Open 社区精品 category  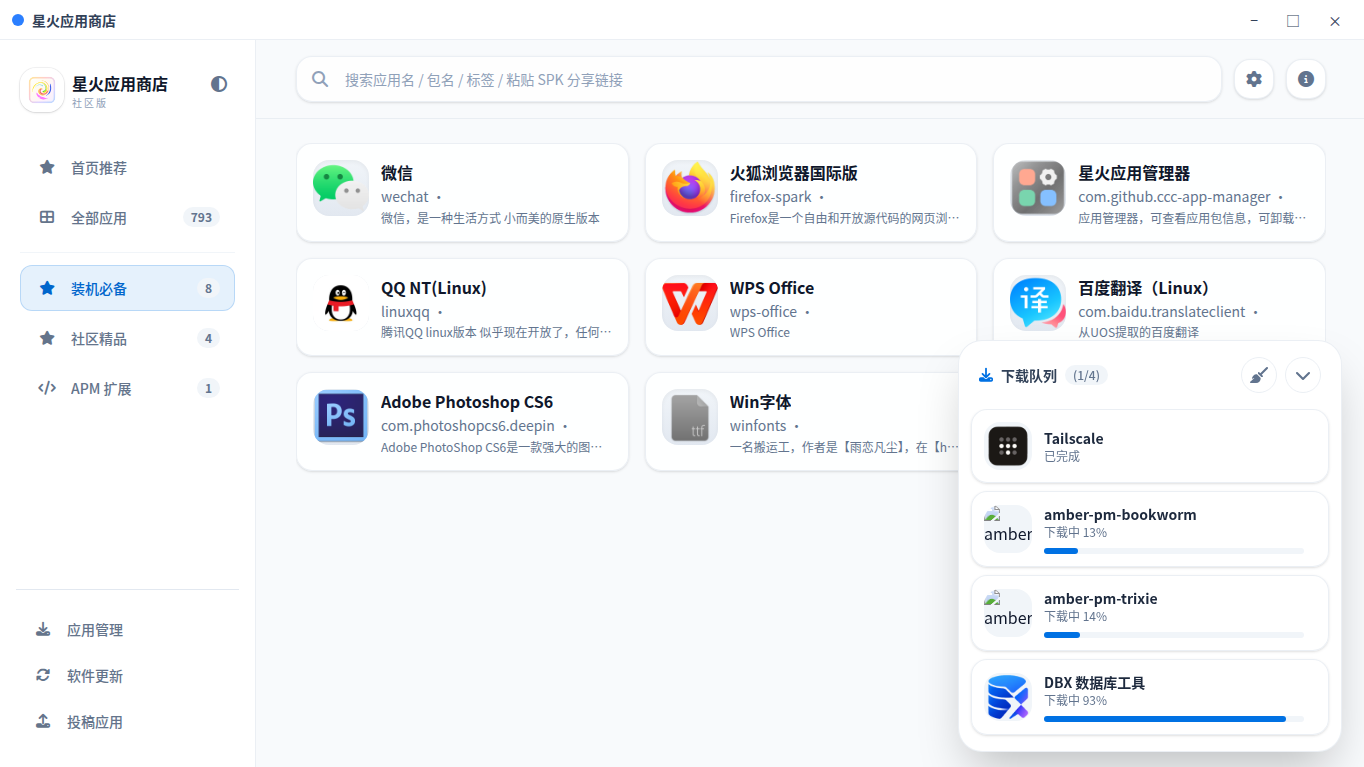128,338
